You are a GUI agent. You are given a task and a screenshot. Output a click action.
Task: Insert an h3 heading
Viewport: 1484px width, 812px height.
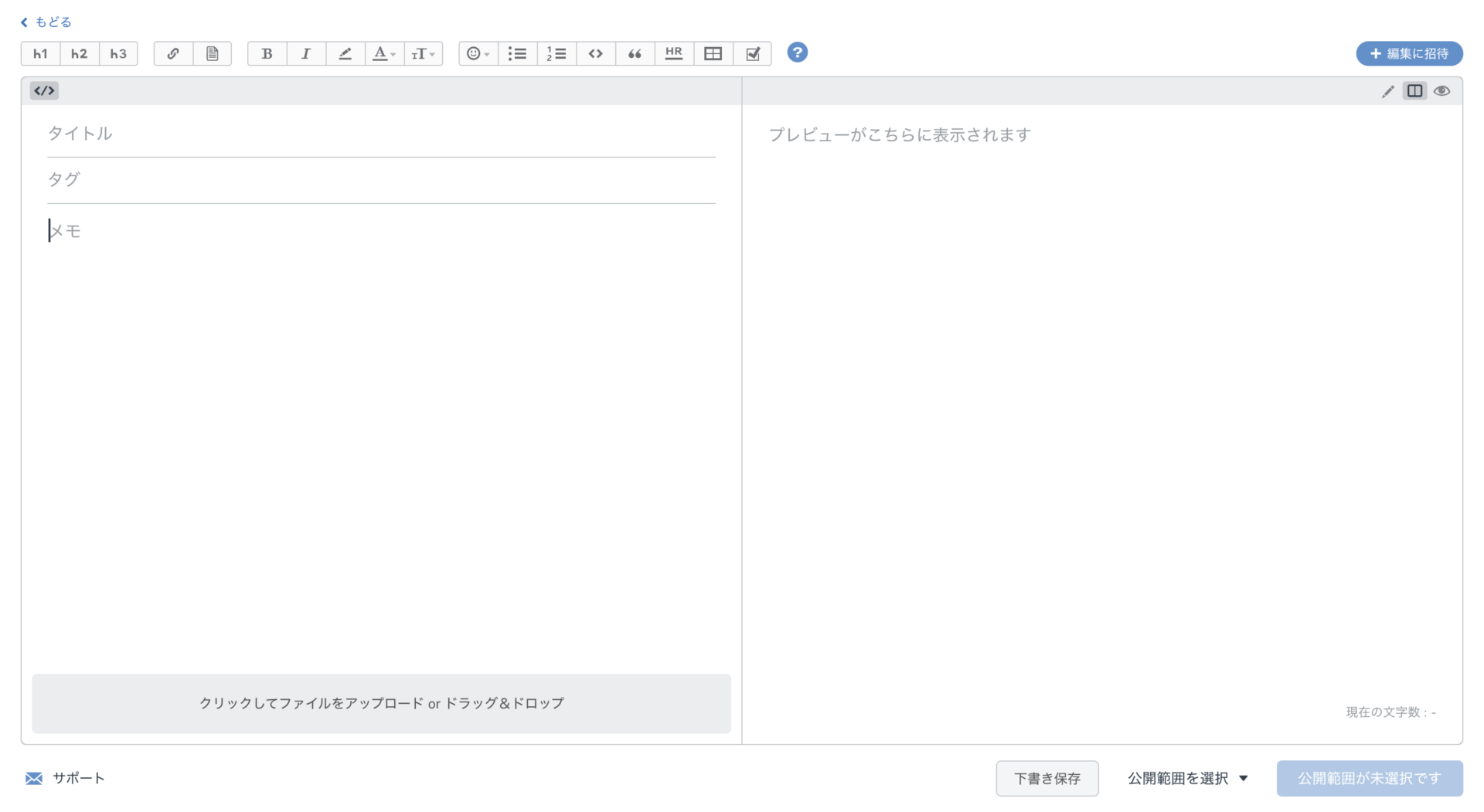[118, 53]
